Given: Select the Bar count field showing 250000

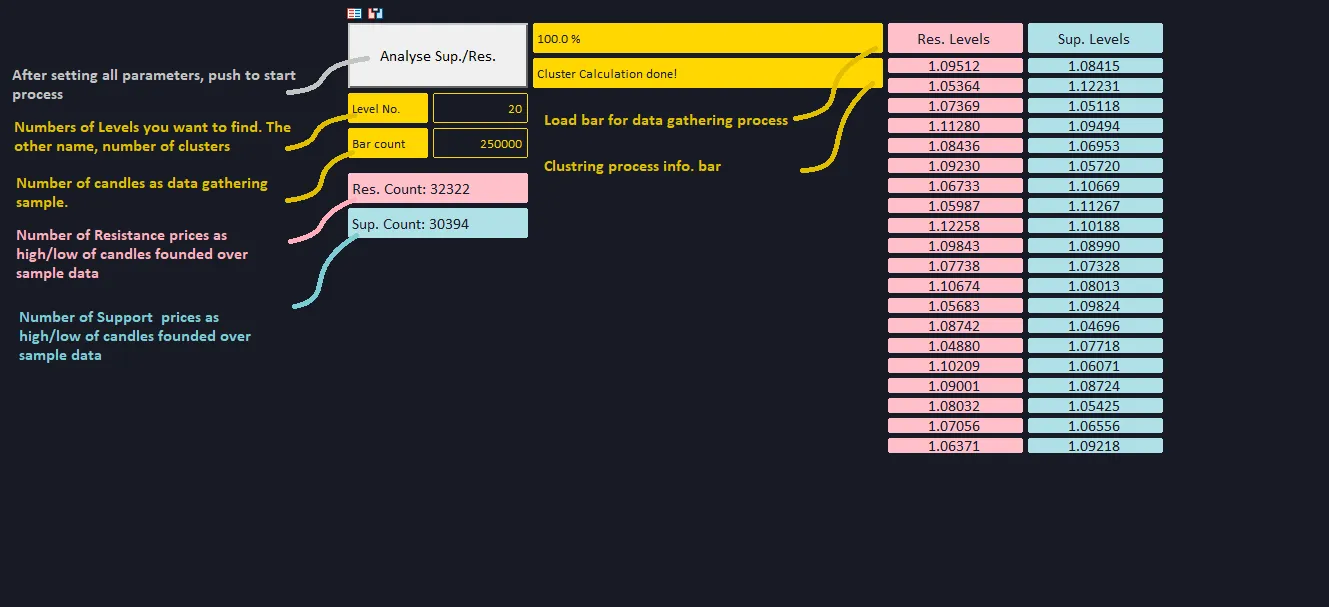Looking at the screenshot, I should pyautogui.click(x=480, y=143).
